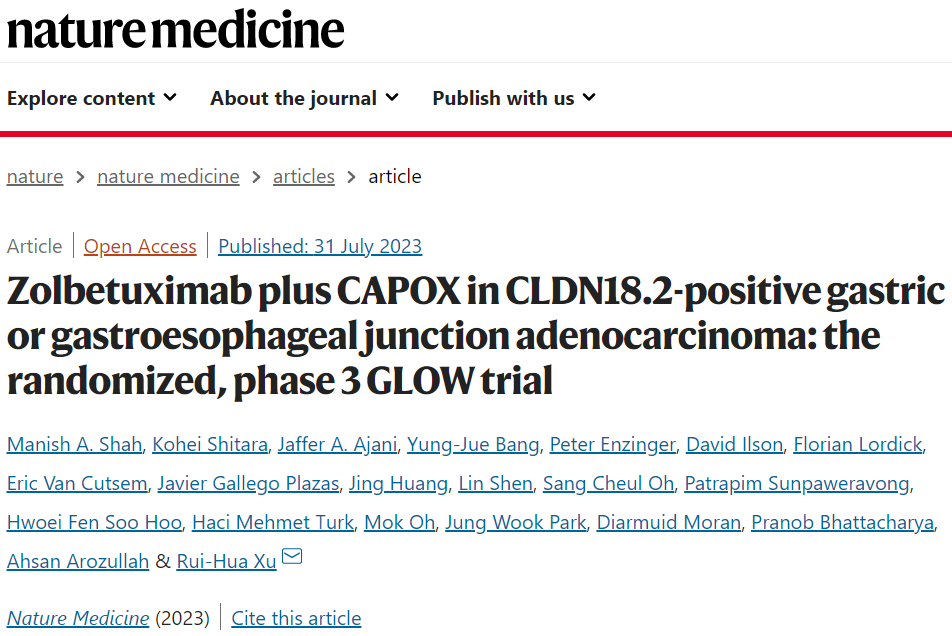View author Manish A. Shah
The height and width of the screenshot is (636, 952).
74,444
